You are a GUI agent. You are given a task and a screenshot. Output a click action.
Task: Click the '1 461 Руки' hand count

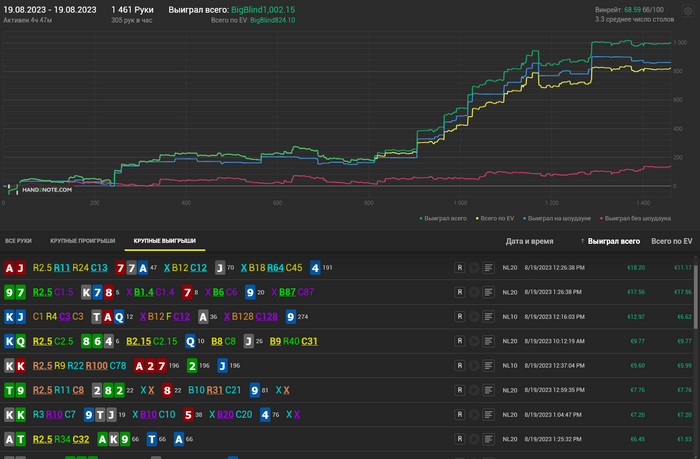click(133, 10)
